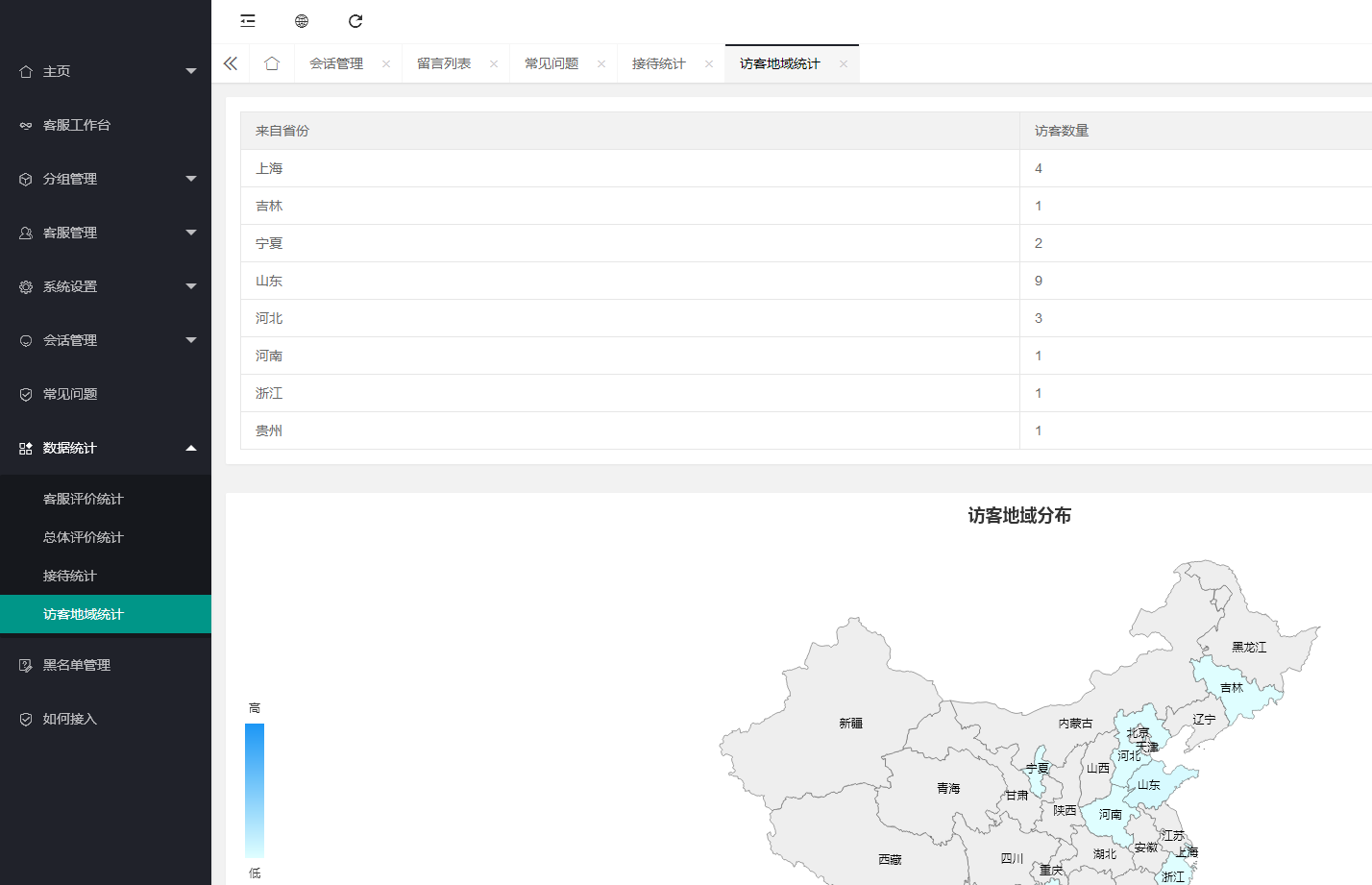
Task: Open the home tab house icon
Action: [272, 63]
